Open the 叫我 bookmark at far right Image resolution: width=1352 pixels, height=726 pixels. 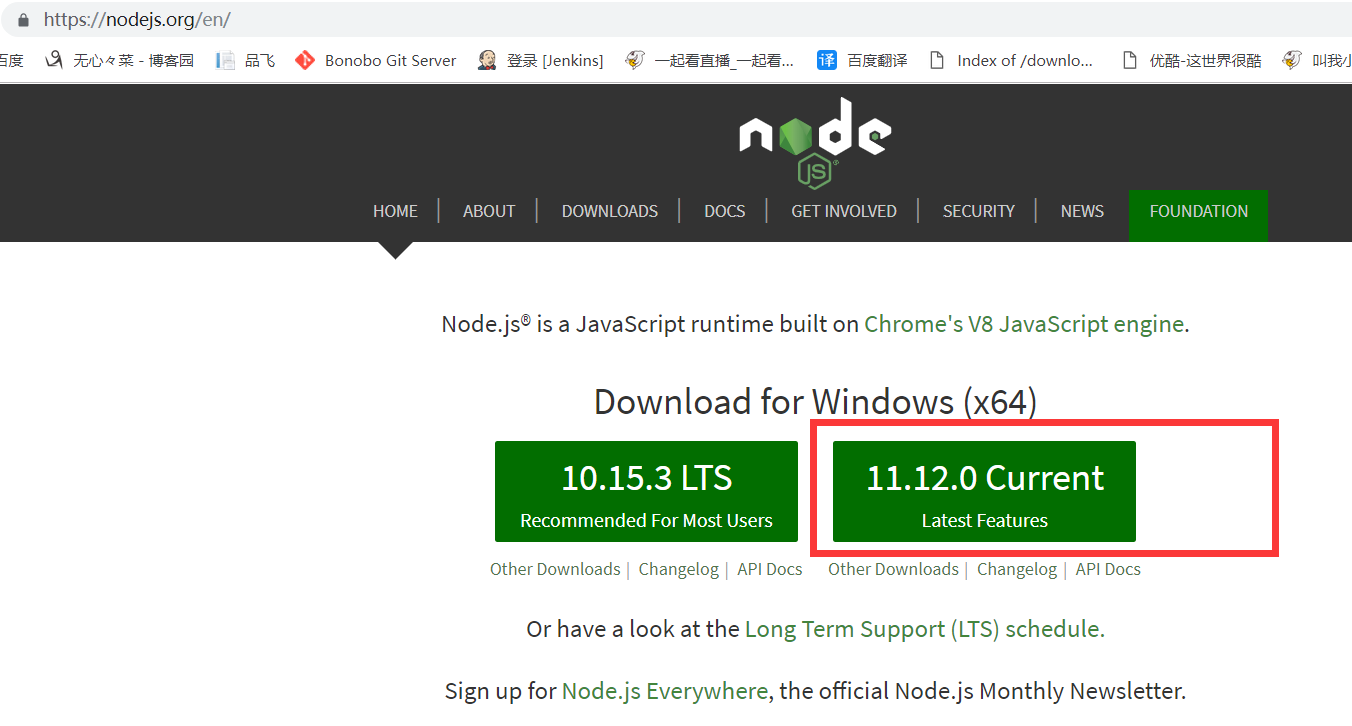pyautogui.click(x=1317, y=60)
